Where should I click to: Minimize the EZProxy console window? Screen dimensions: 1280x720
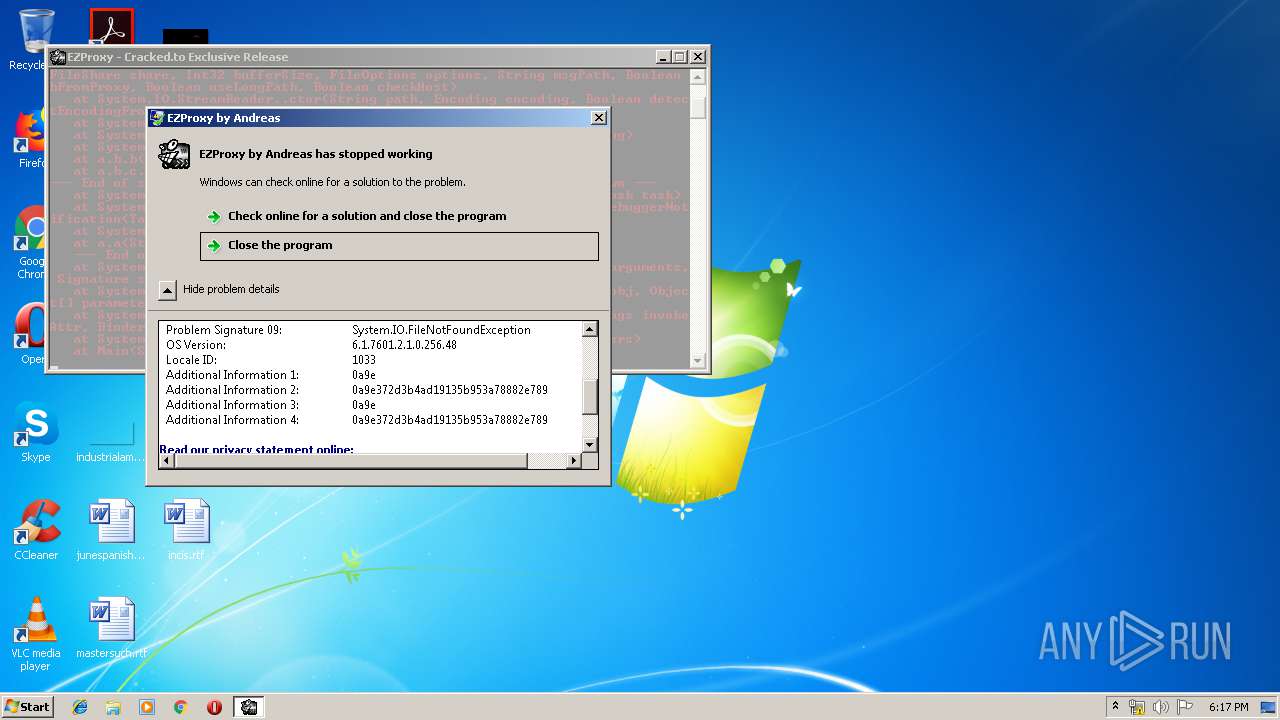(x=663, y=57)
